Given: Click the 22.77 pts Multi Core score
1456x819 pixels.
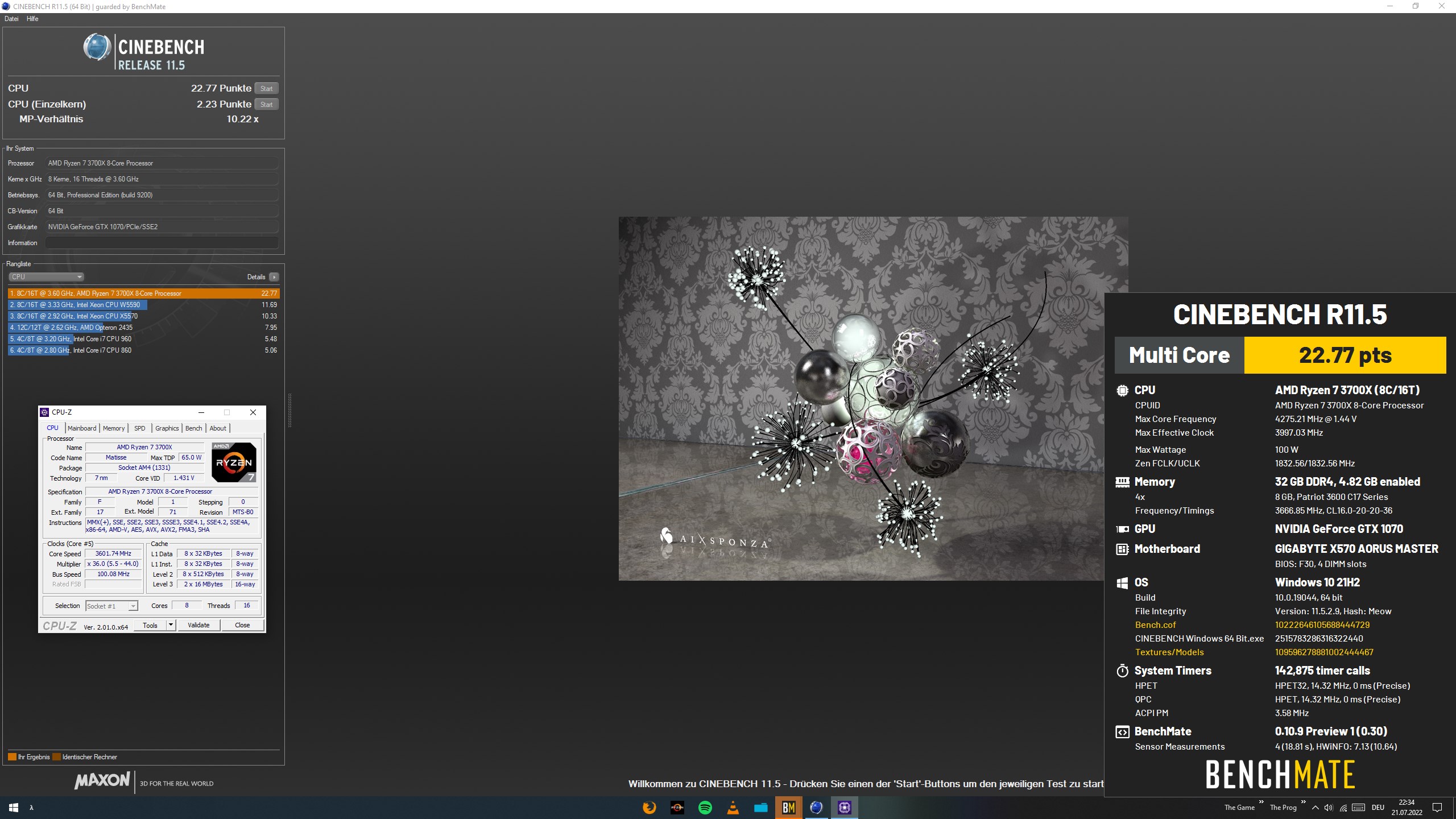Looking at the screenshot, I should pyautogui.click(x=1345, y=355).
